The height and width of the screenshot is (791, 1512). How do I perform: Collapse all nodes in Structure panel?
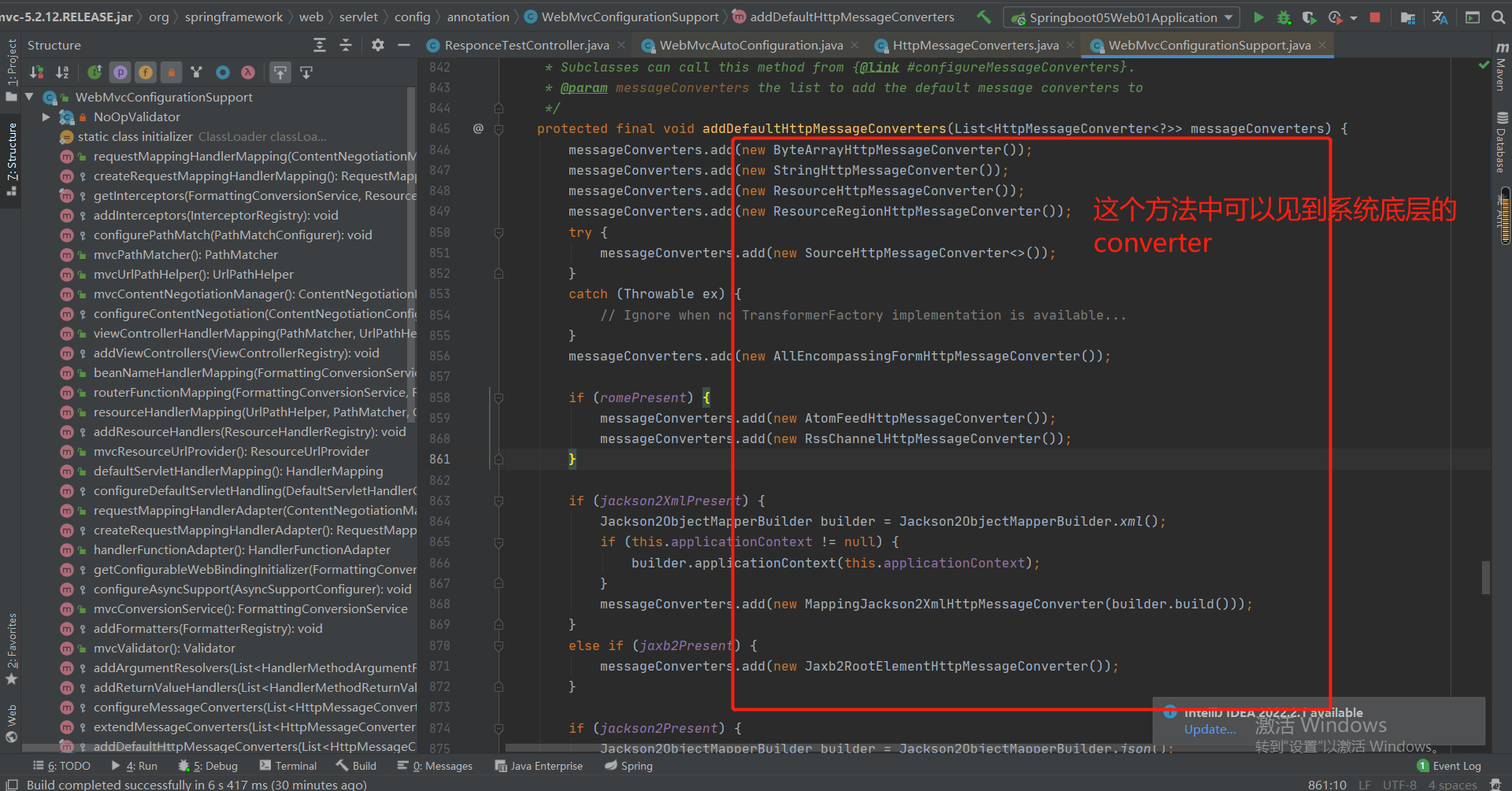click(345, 45)
